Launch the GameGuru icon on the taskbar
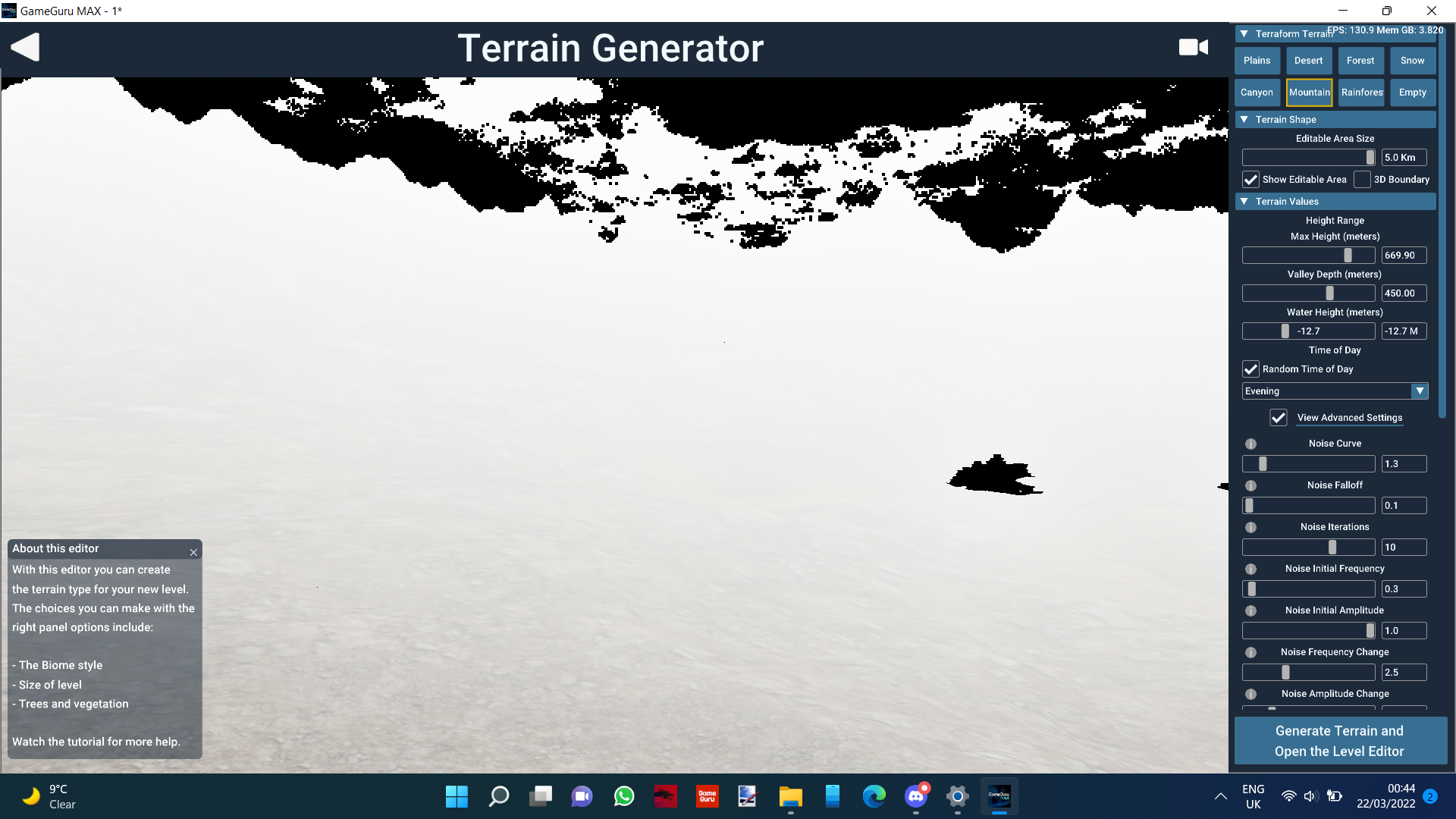The width and height of the screenshot is (1456, 819). 708,797
